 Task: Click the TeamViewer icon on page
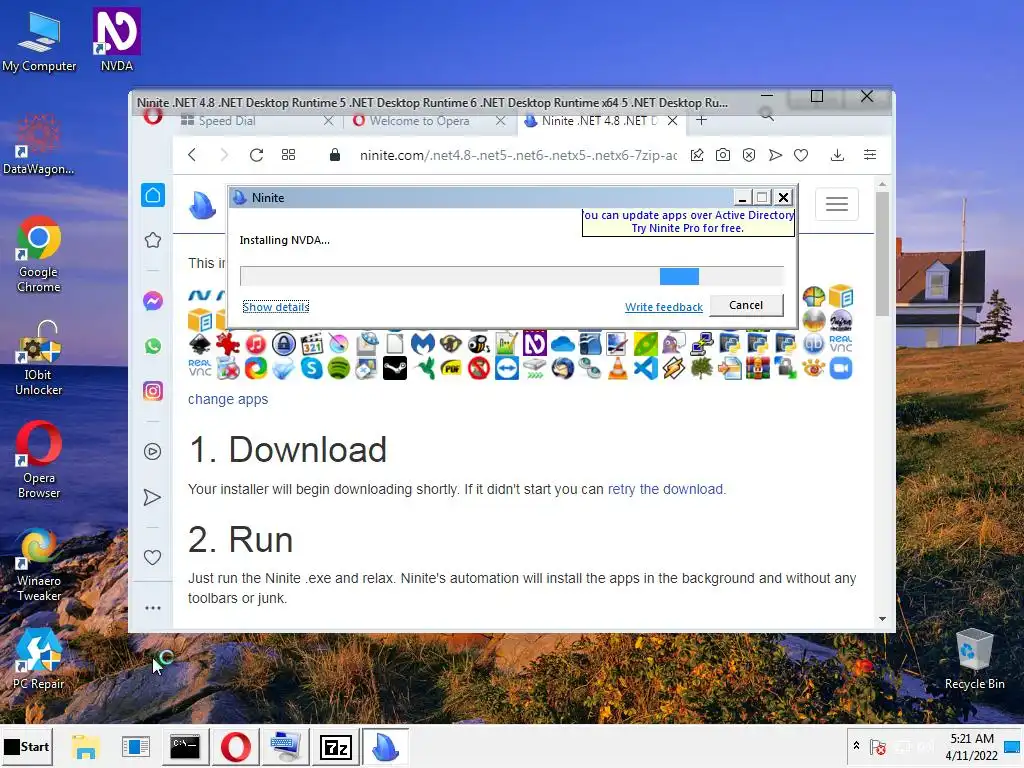tap(507, 368)
